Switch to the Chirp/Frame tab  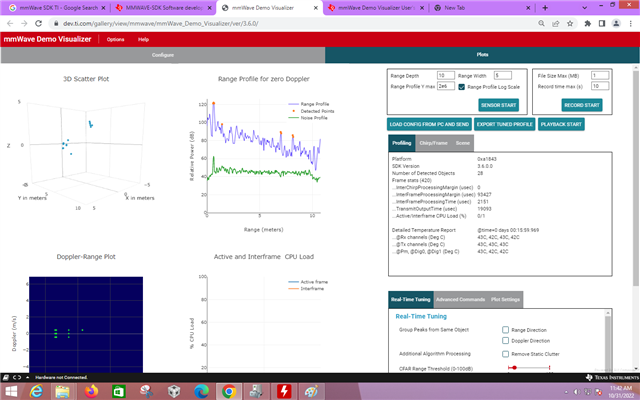[x=433, y=143]
